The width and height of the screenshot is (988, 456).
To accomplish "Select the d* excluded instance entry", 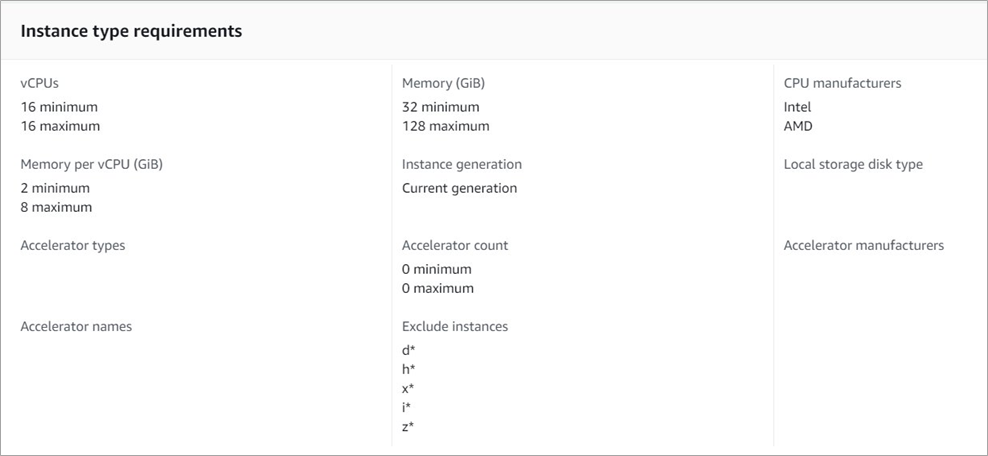I will pos(408,350).
